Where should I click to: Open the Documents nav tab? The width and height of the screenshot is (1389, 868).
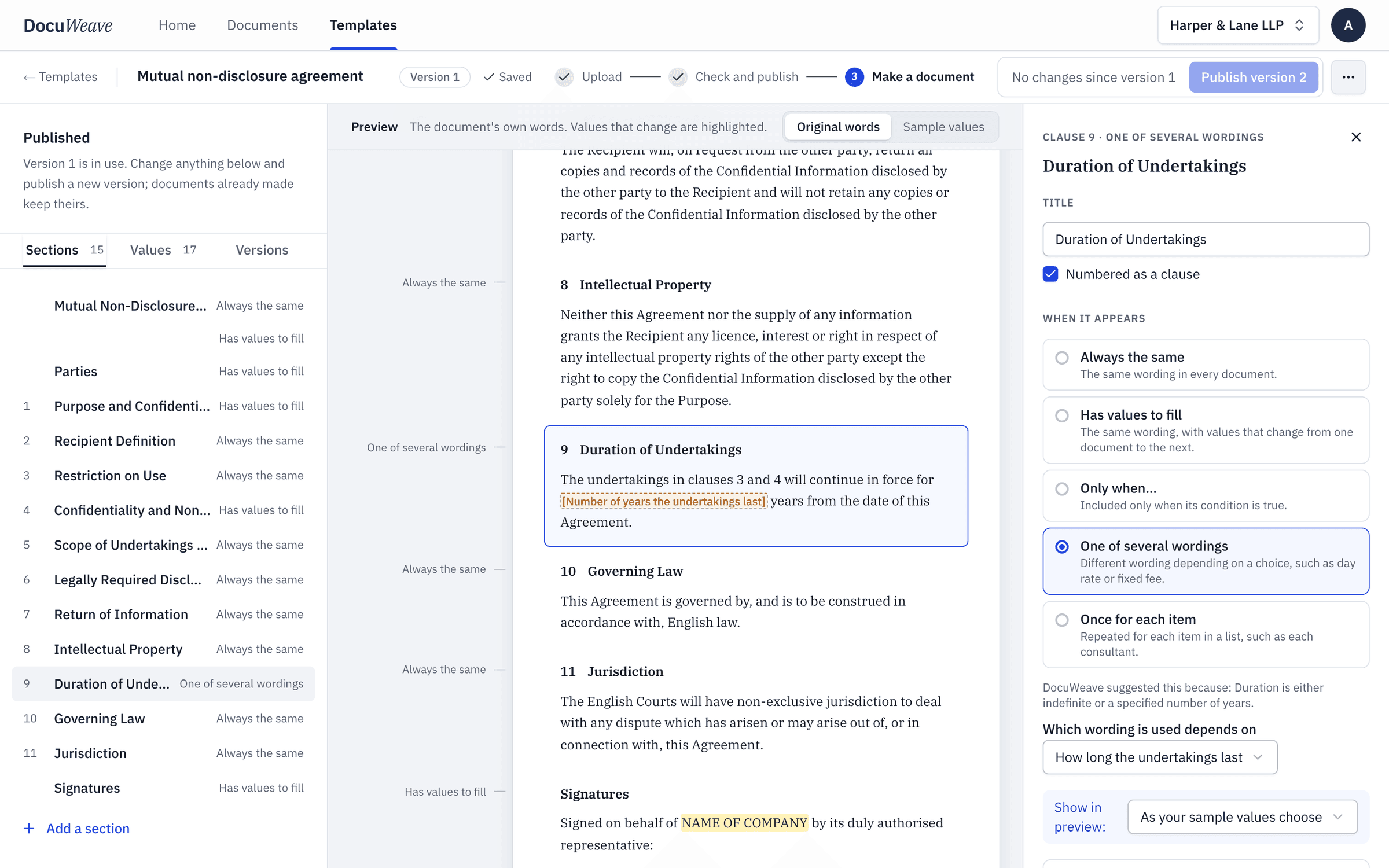[x=262, y=25]
